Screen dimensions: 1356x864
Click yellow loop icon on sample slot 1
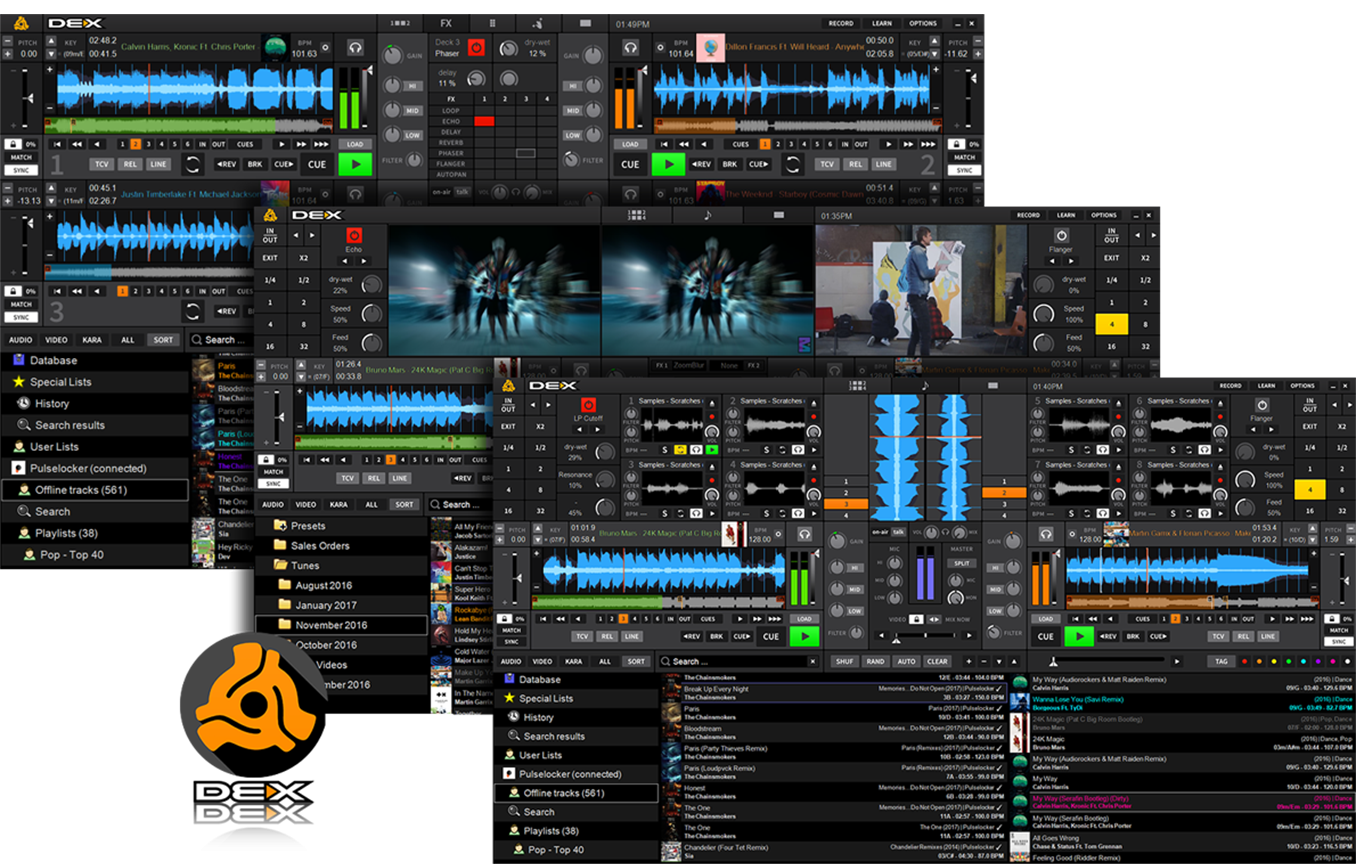click(681, 450)
